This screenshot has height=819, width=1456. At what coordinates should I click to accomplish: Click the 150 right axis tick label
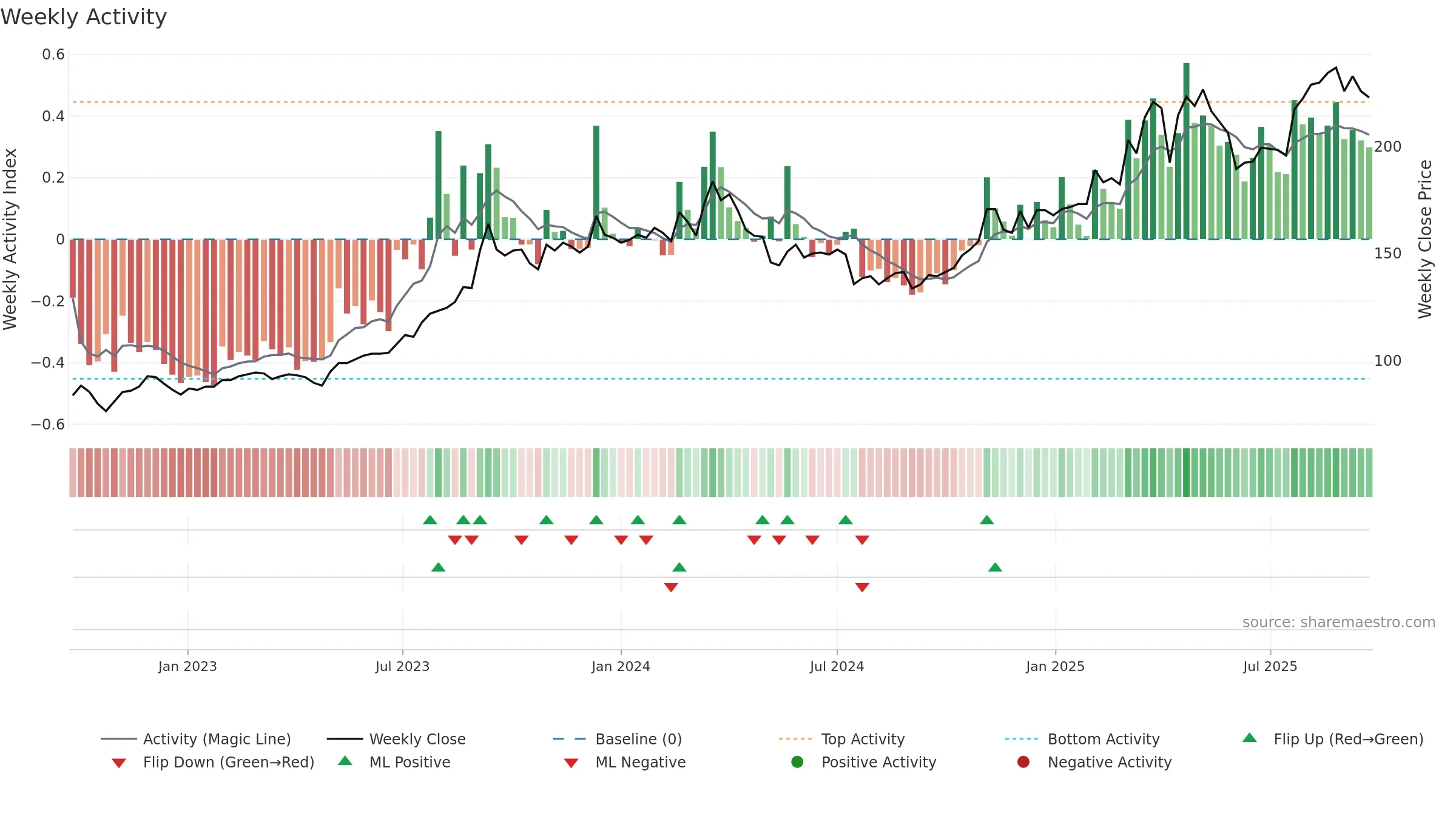coord(1388,254)
